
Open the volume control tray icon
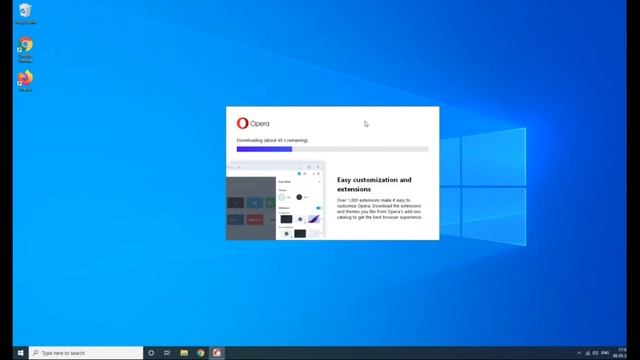596,353
